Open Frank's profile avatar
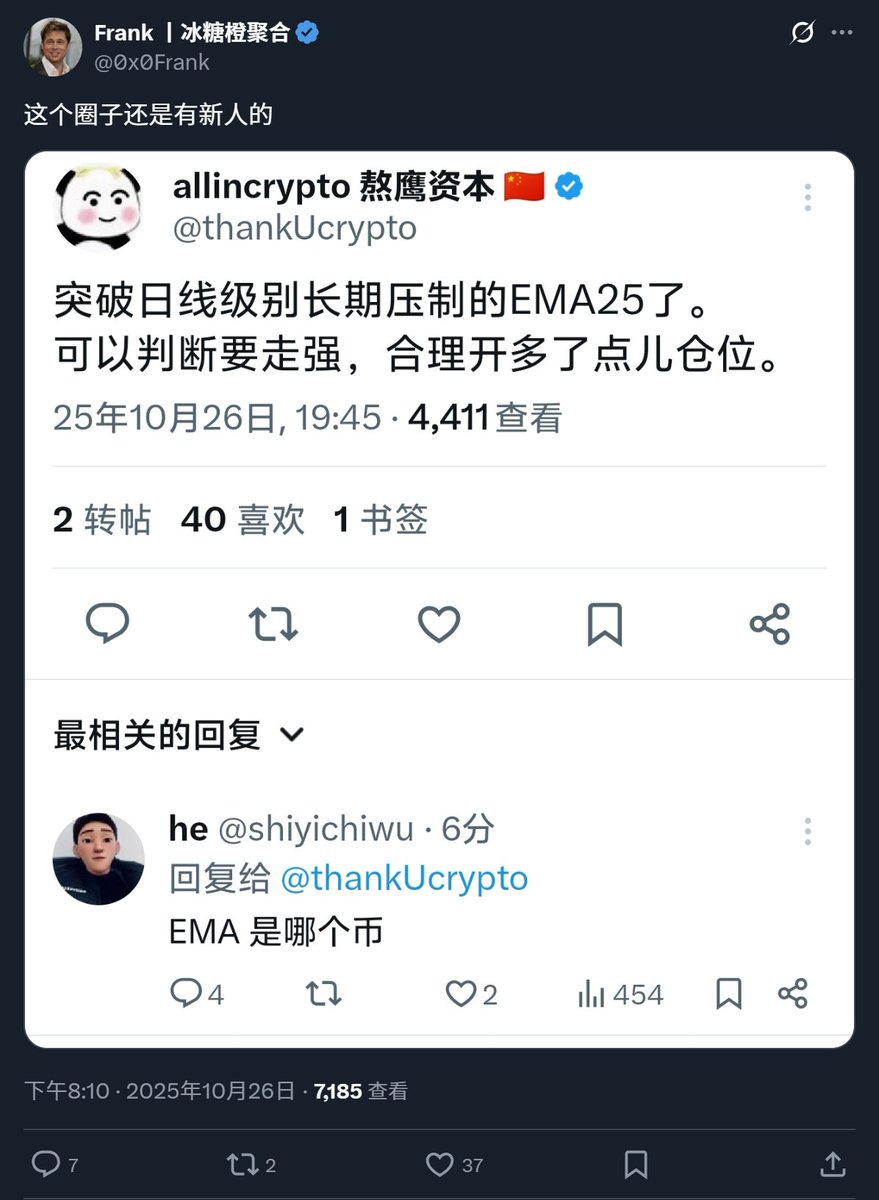Screen dimensions: 879x1200 tap(53, 47)
